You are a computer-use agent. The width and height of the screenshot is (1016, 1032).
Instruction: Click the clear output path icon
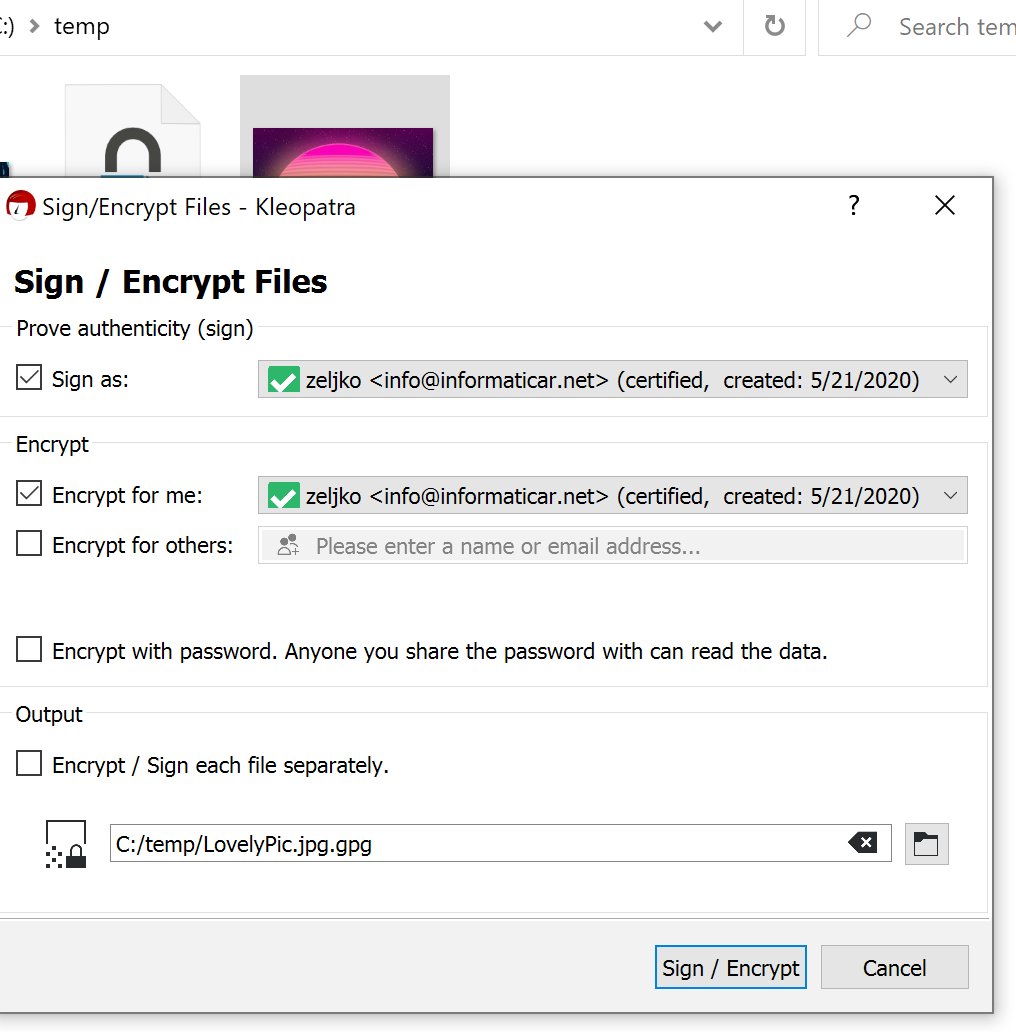[x=863, y=842]
